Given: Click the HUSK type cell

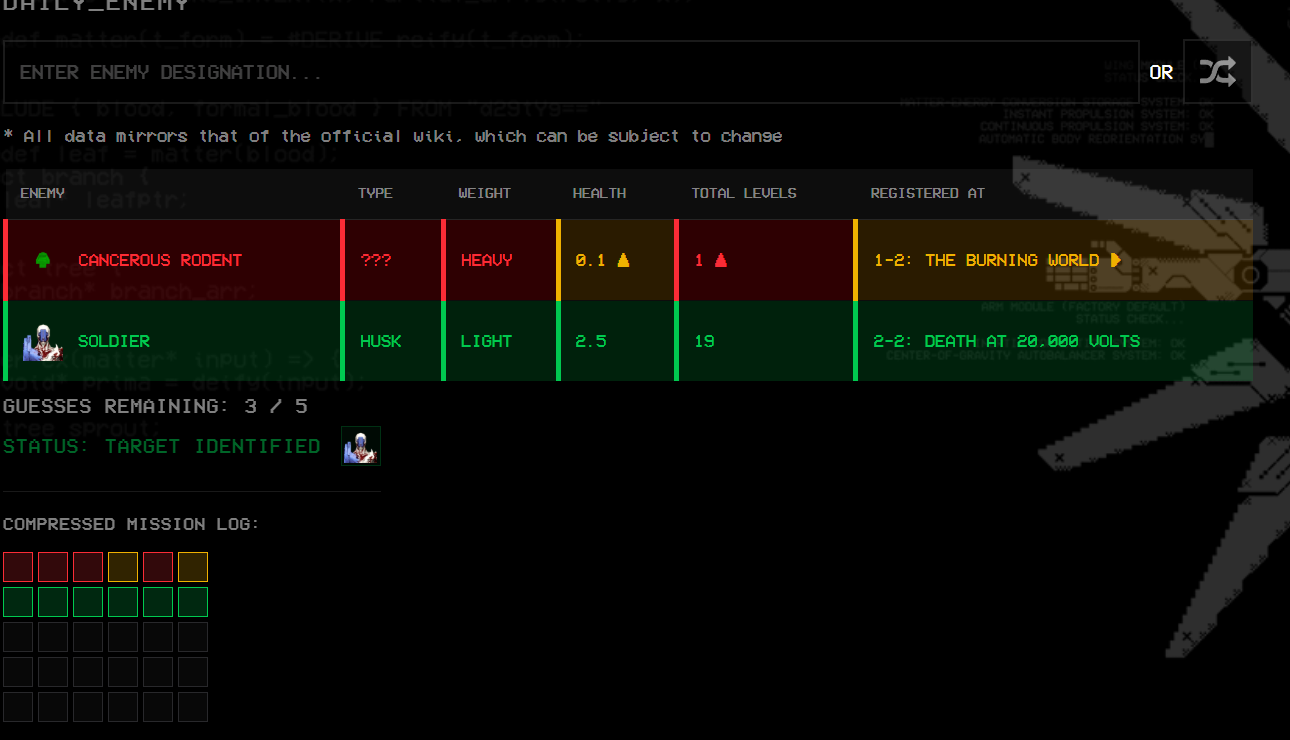Looking at the screenshot, I should 381,341.
